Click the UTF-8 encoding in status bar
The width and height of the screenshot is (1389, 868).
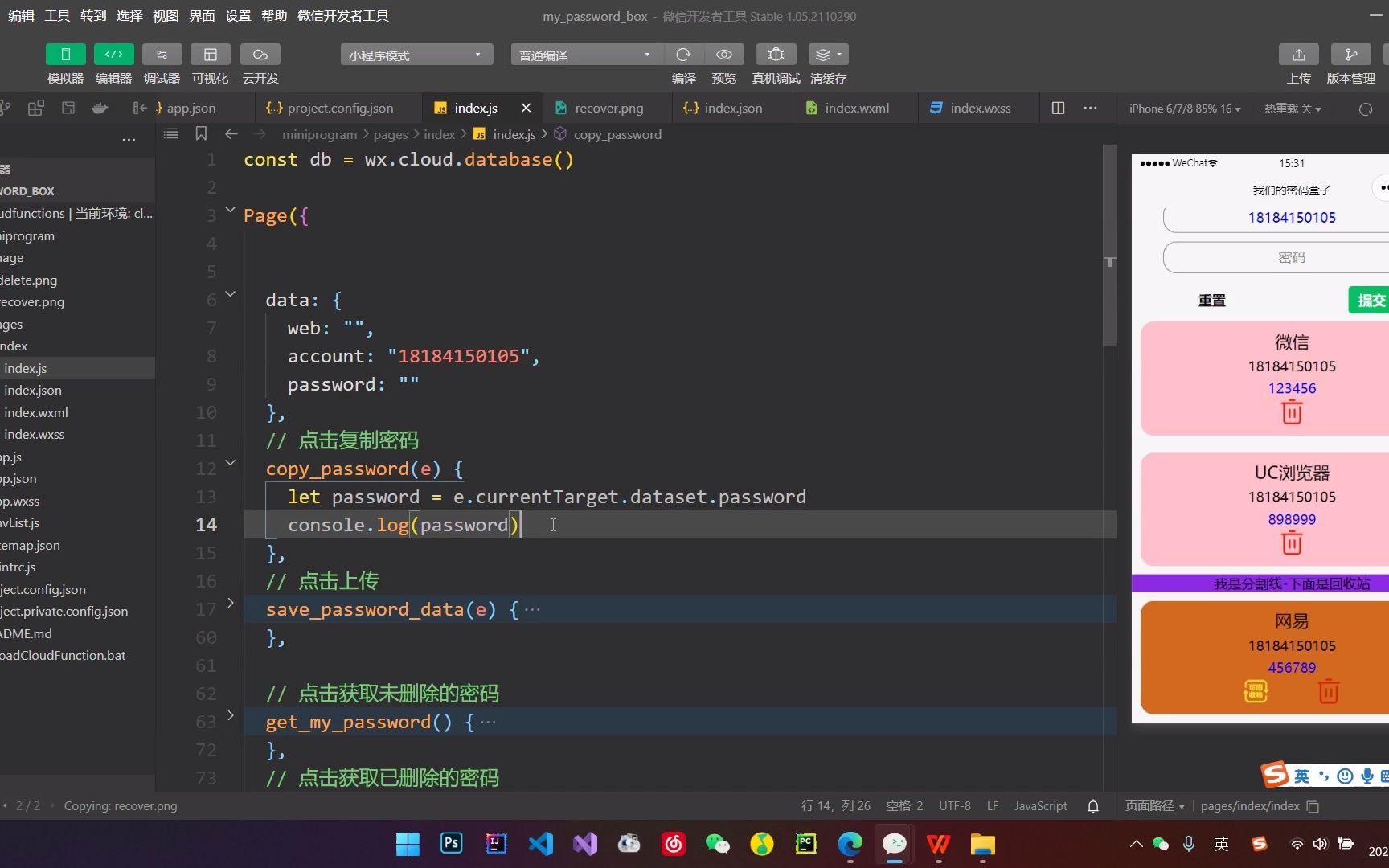point(955,806)
